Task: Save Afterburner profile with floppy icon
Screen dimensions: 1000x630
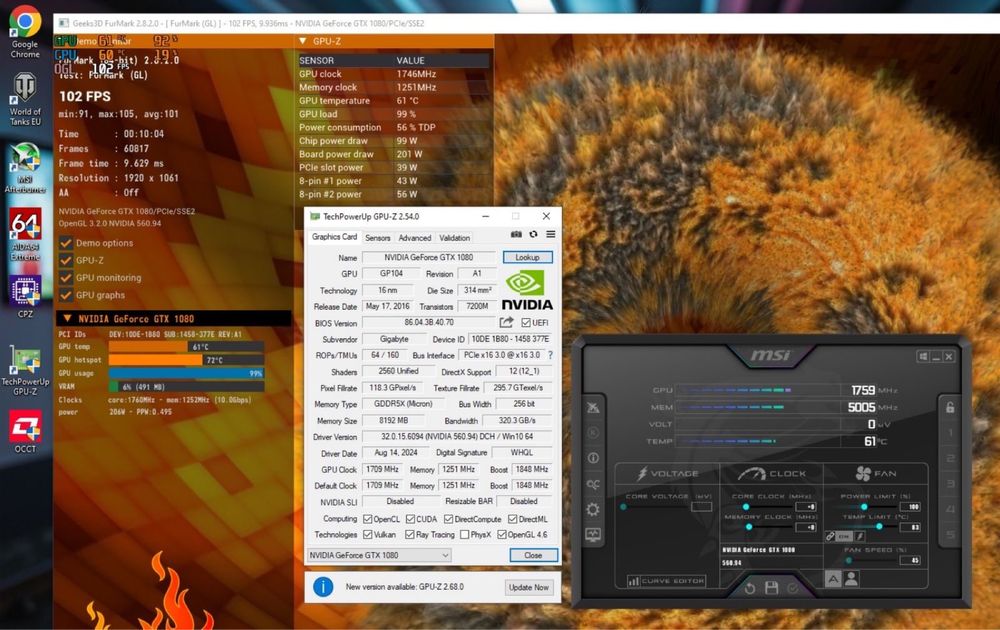Action: click(x=771, y=587)
